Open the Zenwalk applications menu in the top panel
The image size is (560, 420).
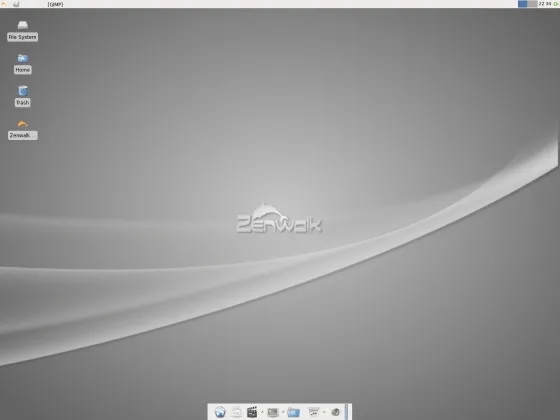click(4, 4)
